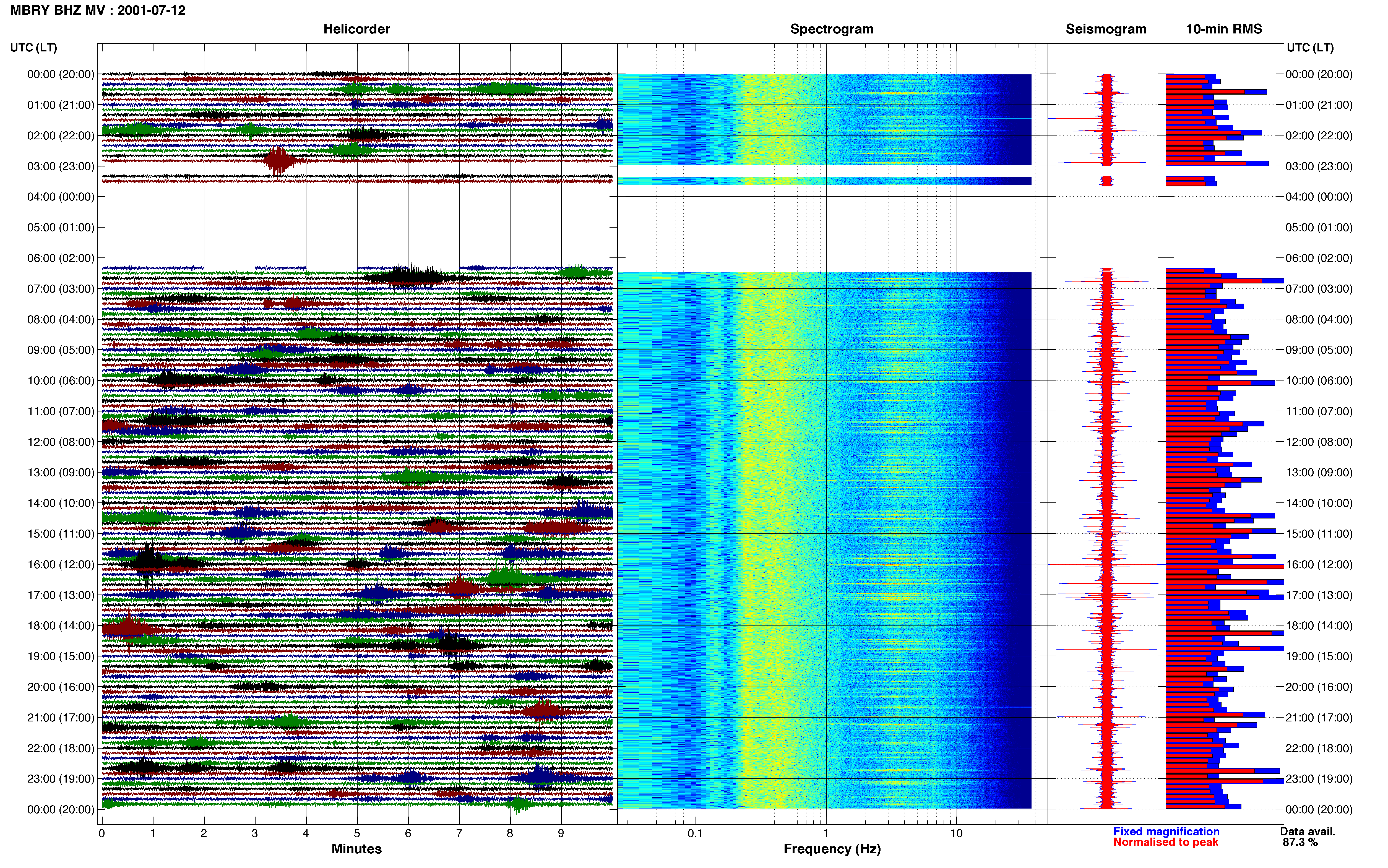This screenshot has width=1388, height=868.
Task: Click the UTC (LT) label beside the RMS panel
Action: [x=1310, y=48]
